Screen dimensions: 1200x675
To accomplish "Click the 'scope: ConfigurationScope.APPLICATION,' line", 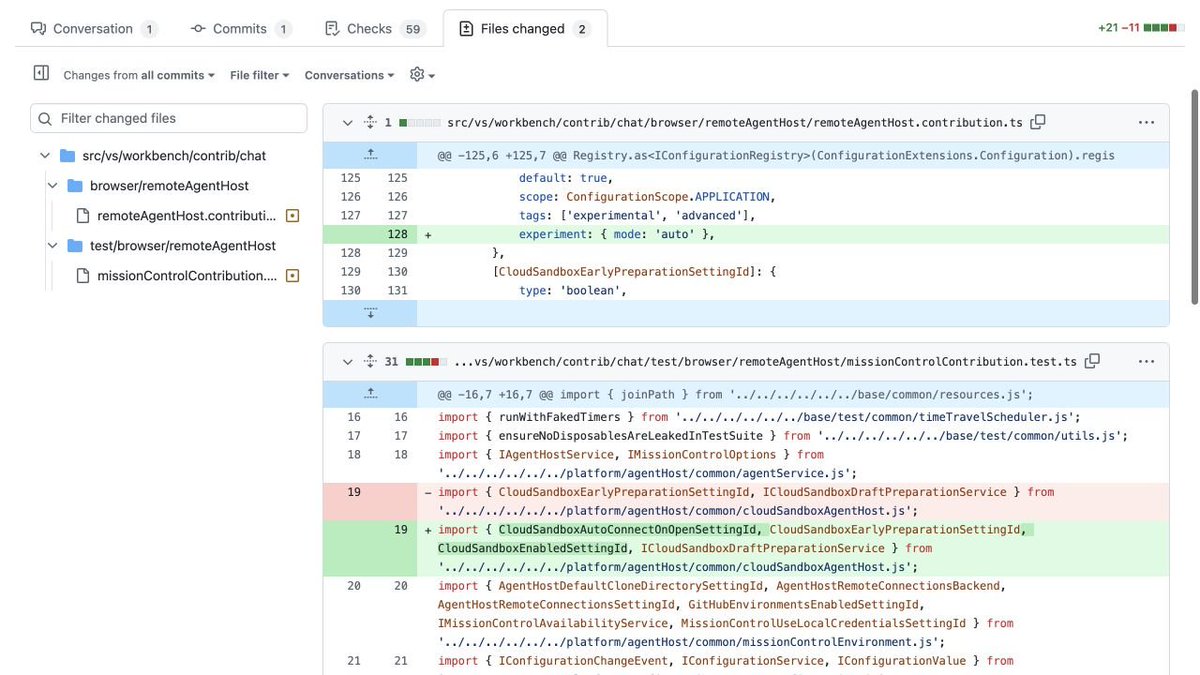I will pyautogui.click(x=645, y=196).
